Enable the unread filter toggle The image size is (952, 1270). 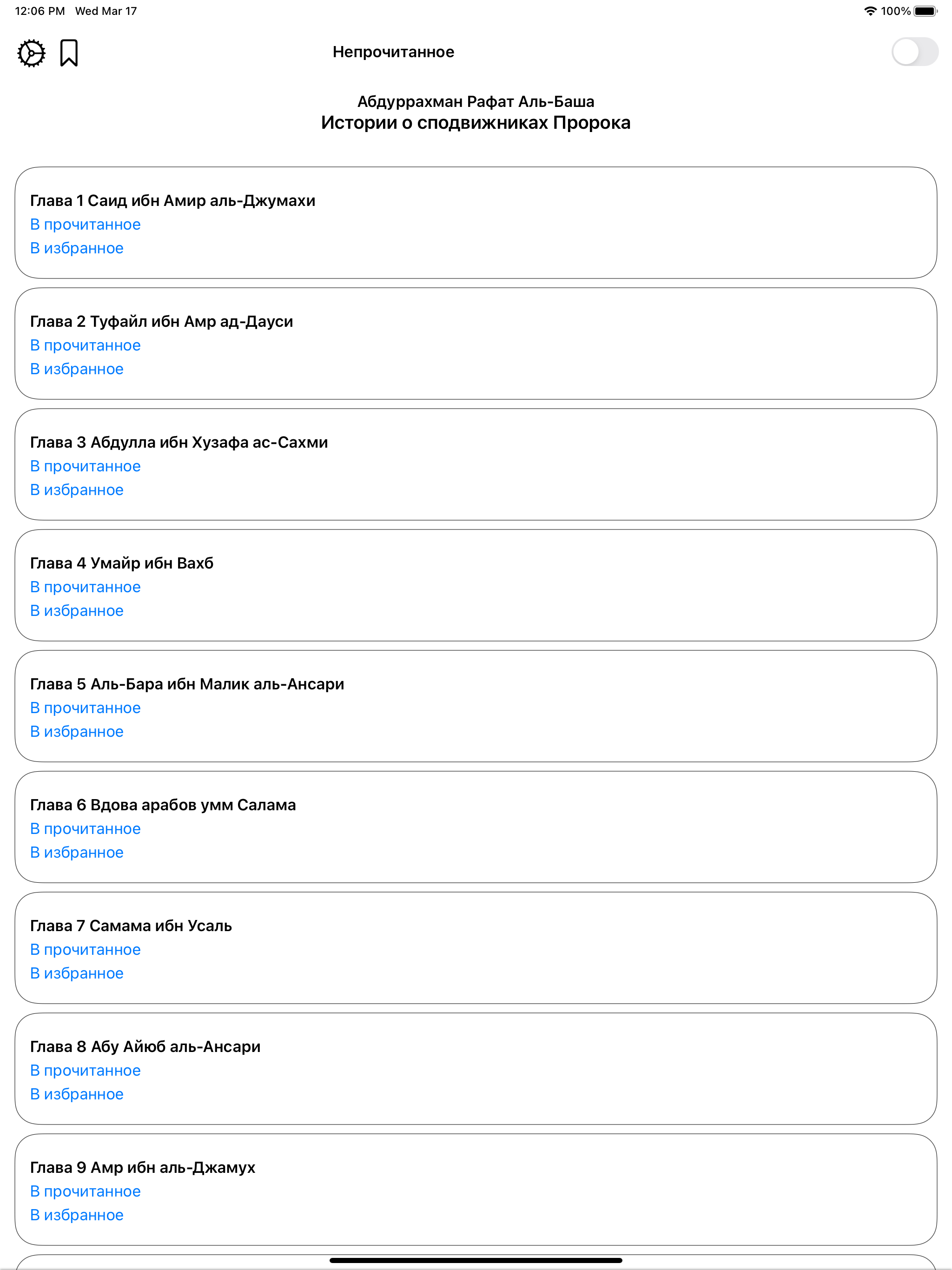tap(916, 52)
